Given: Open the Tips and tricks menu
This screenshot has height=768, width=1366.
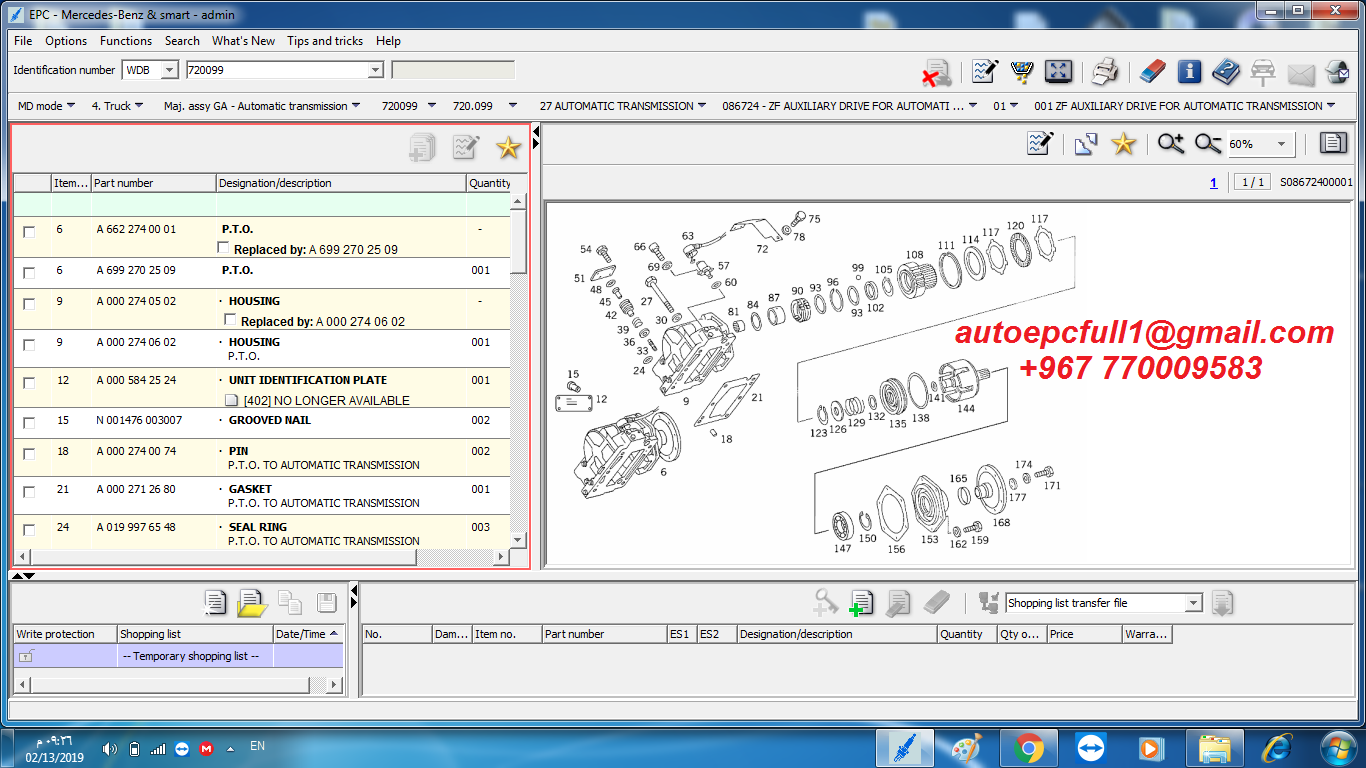Looking at the screenshot, I should point(325,41).
